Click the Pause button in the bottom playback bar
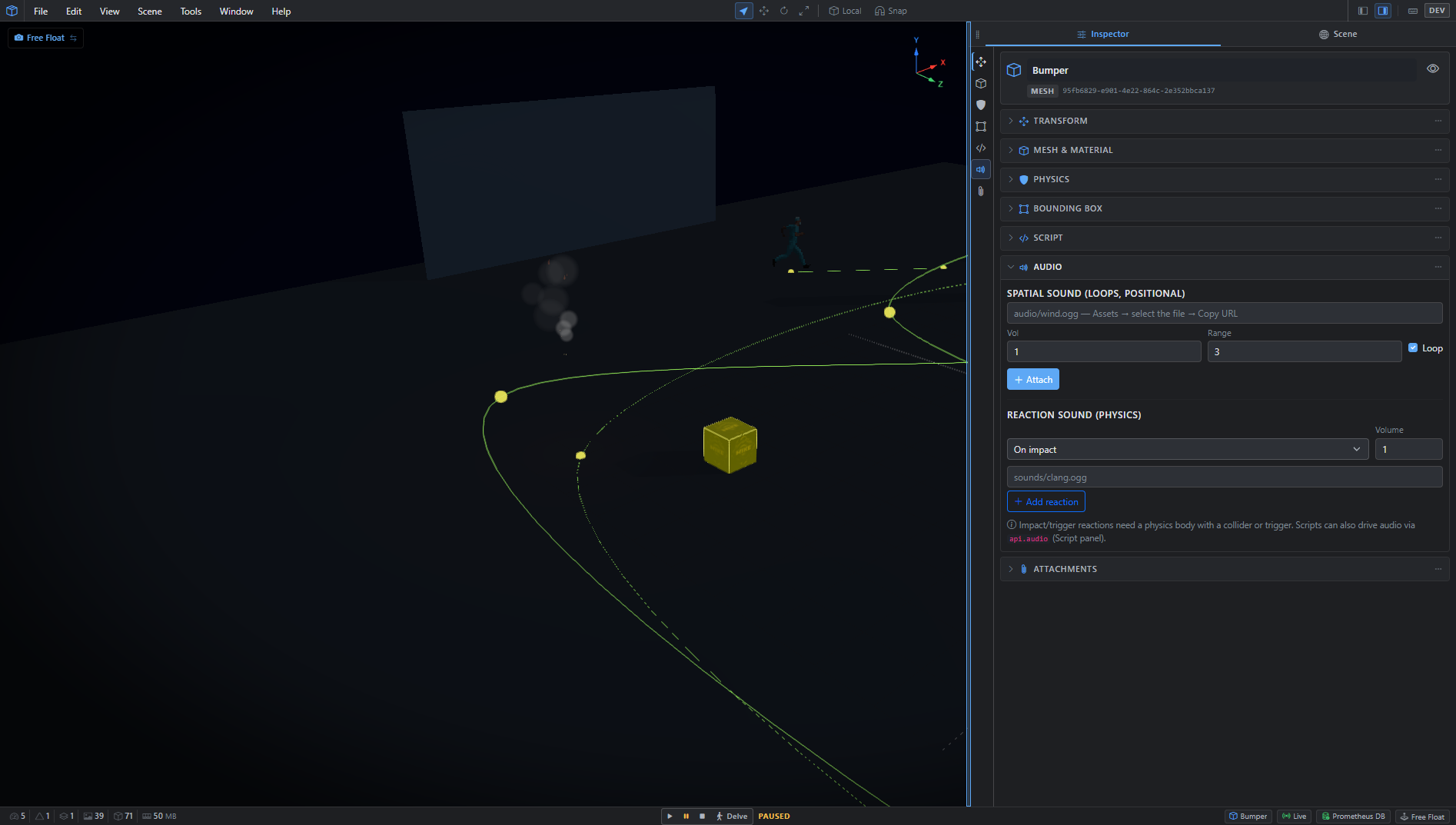 [686, 817]
